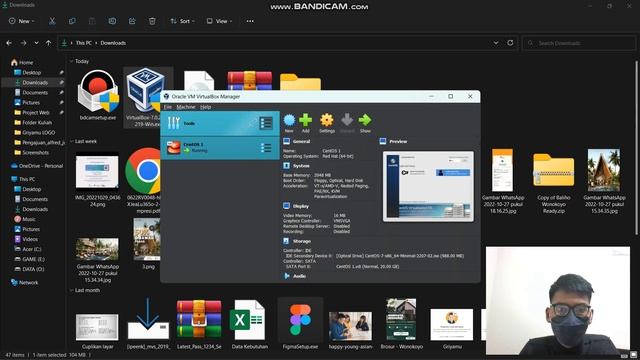Viewport: 640px width, 360px height.
Task: Open File menu in VirtualBox
Action: pos(168,107)
